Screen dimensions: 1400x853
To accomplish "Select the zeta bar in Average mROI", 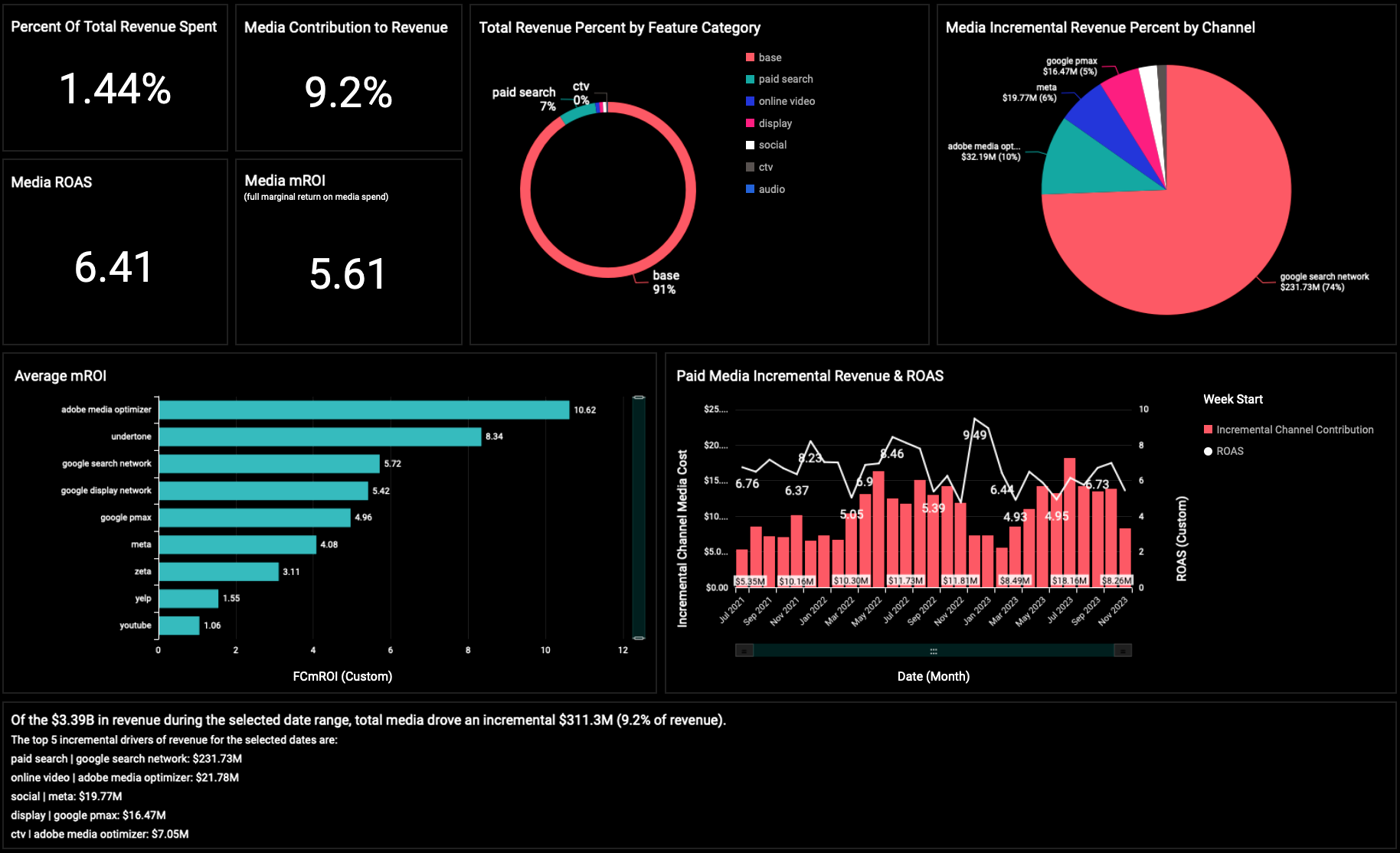I will coord(218,571).
